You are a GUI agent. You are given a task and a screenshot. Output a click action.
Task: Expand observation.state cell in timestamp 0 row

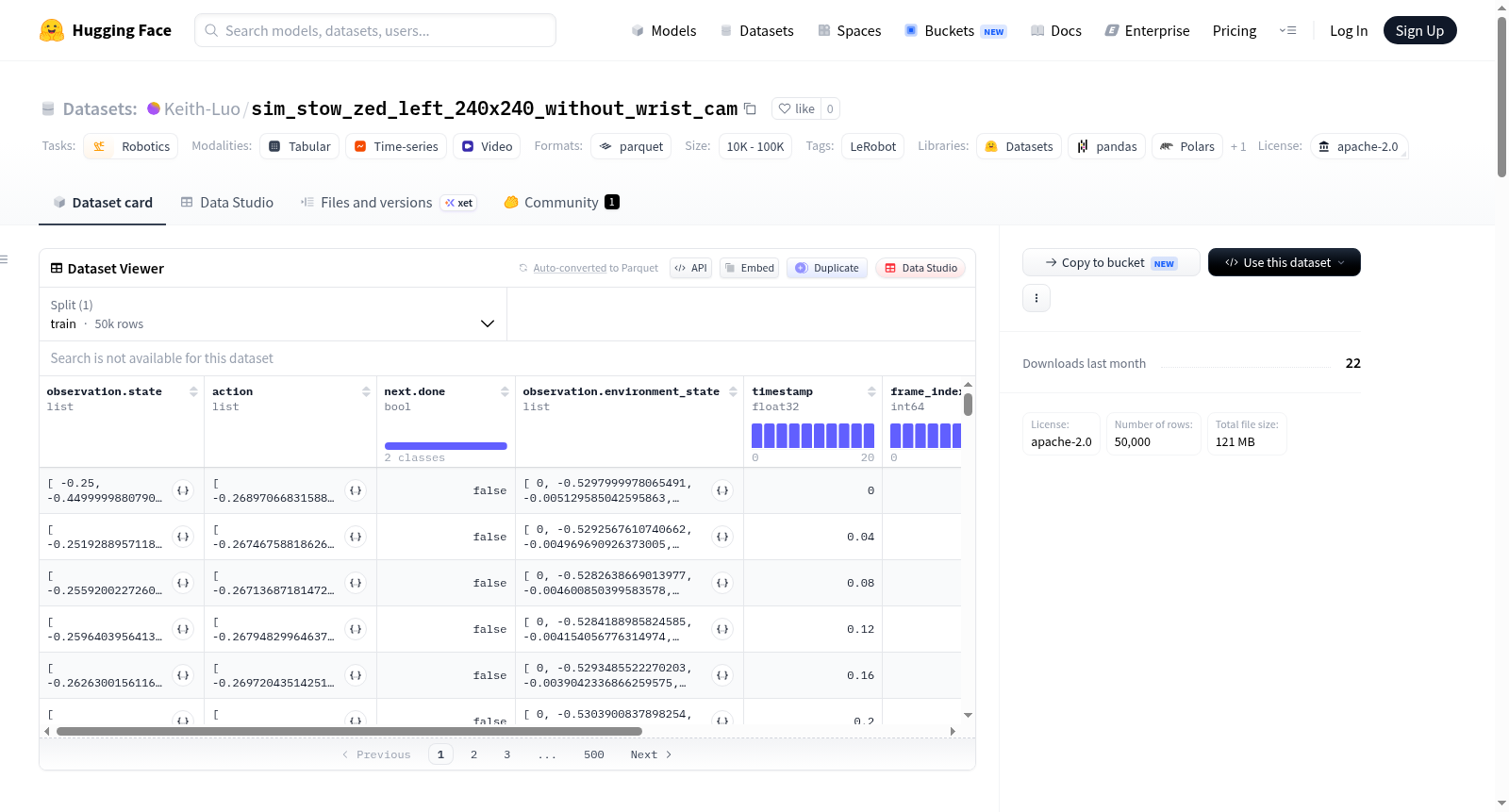click(183, 490)
